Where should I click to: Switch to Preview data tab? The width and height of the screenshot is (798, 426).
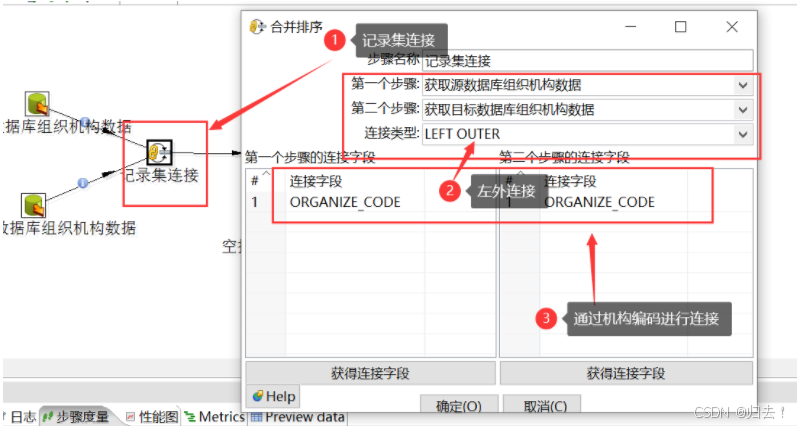pos(297,417)
